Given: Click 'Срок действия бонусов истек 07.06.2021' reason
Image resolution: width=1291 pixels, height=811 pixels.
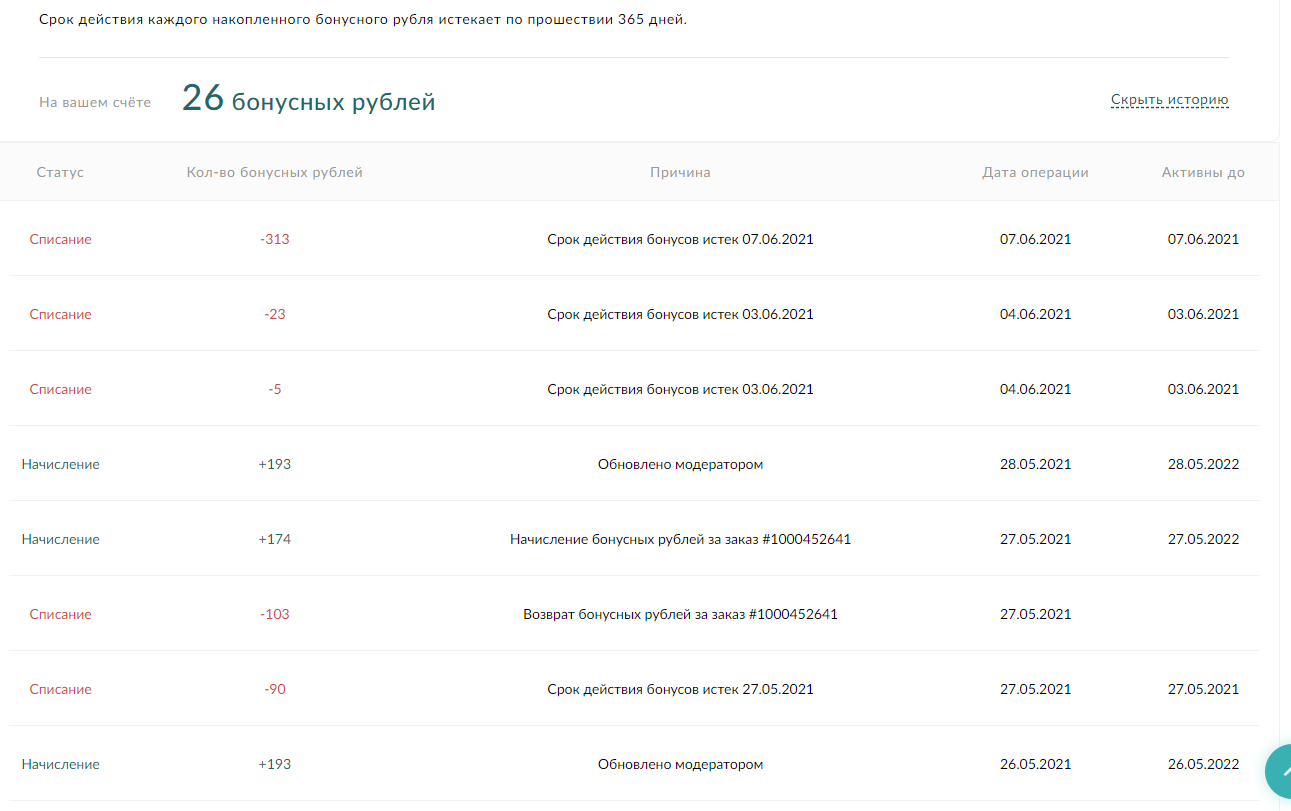Looking at the screenshot, I should click(680, 239).
